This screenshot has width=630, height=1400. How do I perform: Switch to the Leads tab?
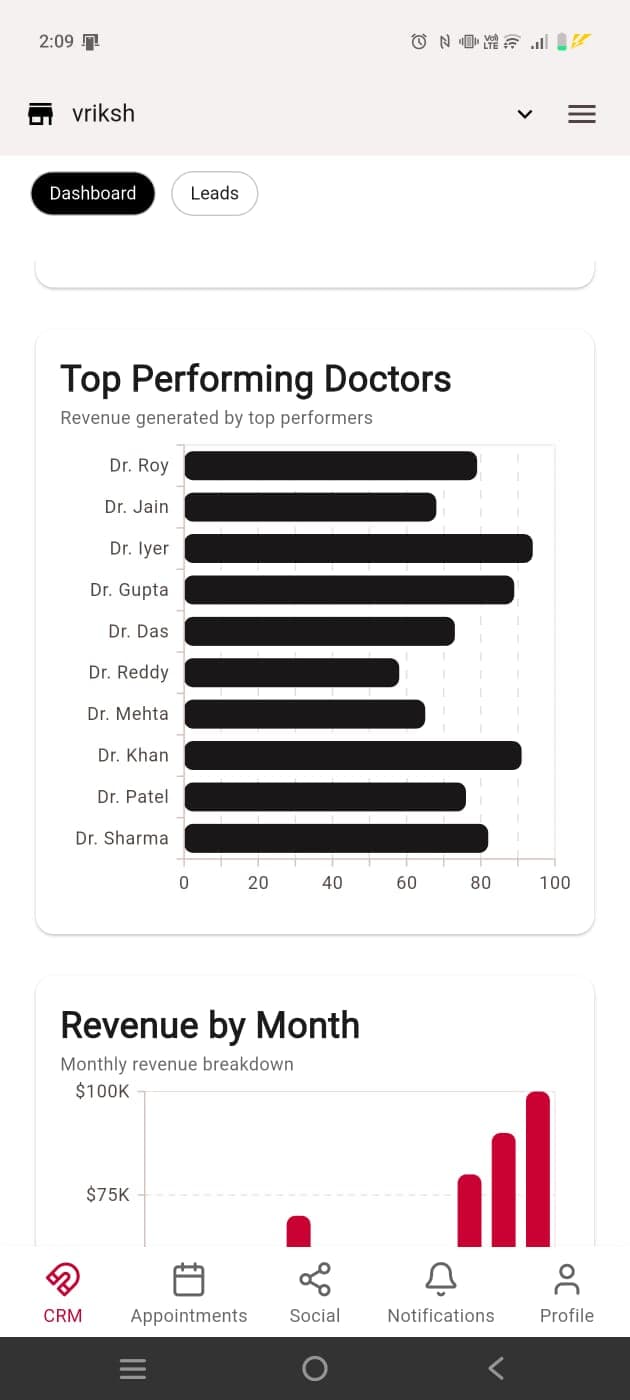215,194
